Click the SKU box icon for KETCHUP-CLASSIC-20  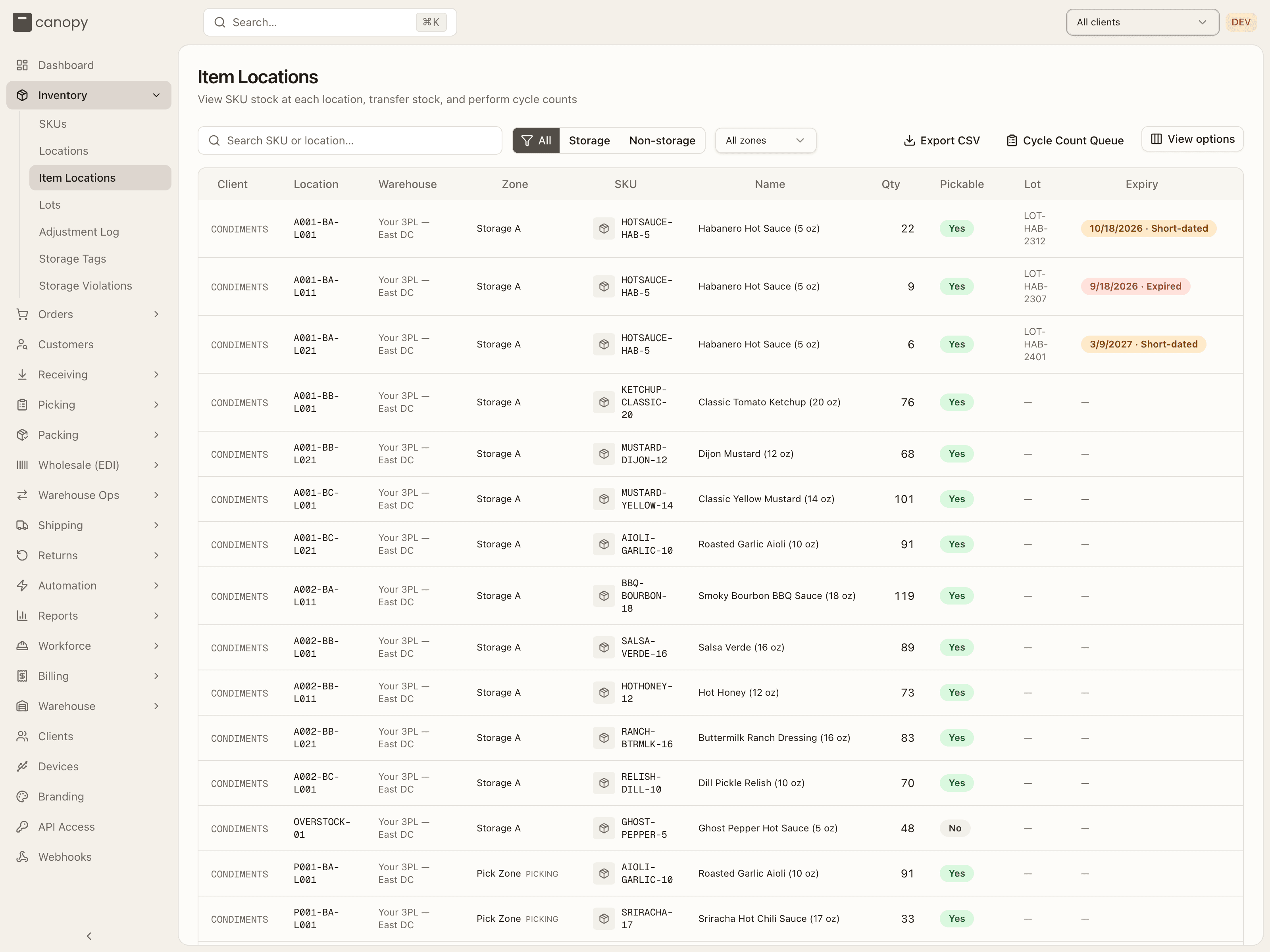[x=603, y=402]
